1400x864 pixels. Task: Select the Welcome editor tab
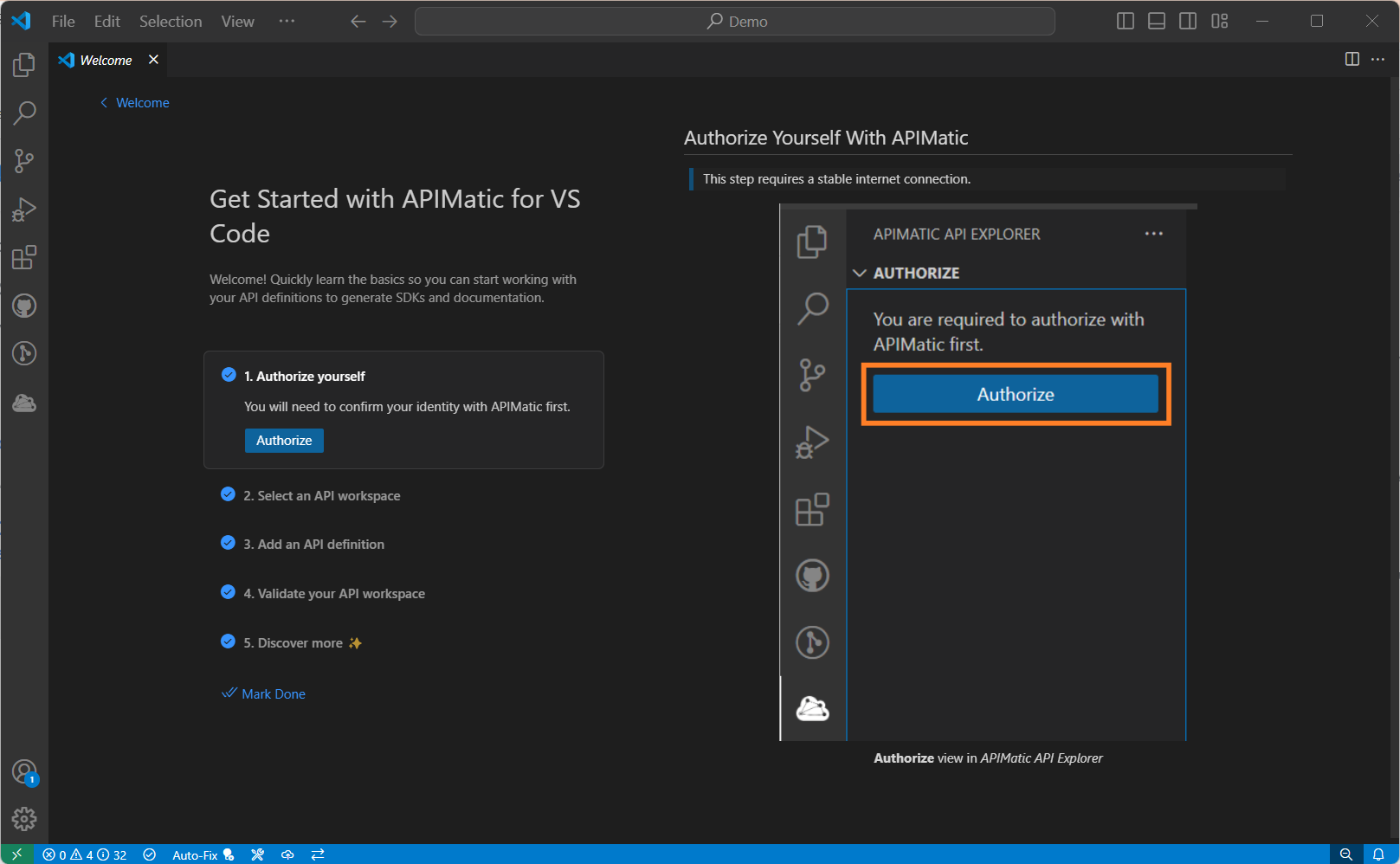(x=108, y=60)
